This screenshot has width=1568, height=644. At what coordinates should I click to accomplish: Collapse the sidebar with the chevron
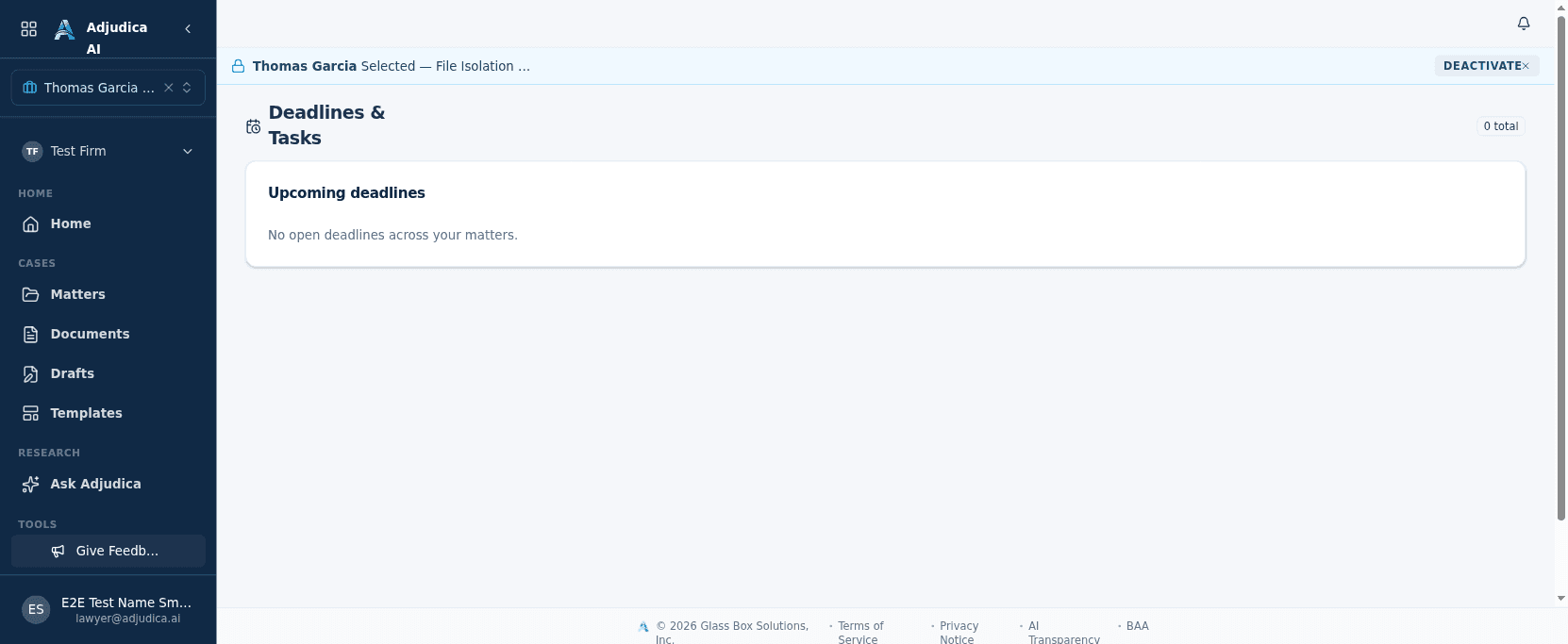click(188, 29)
